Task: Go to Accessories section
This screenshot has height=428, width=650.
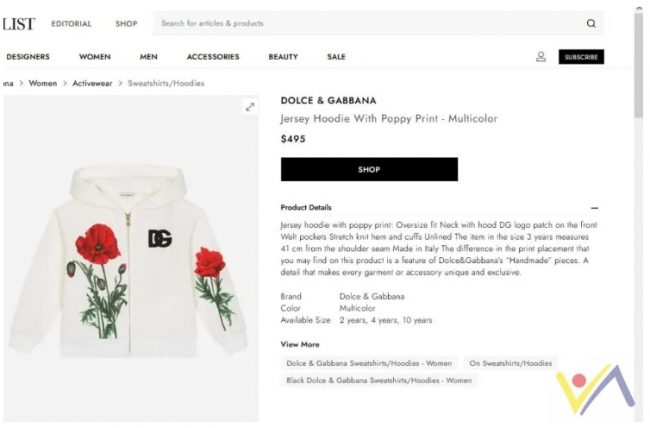Action: tap(213, 57)
